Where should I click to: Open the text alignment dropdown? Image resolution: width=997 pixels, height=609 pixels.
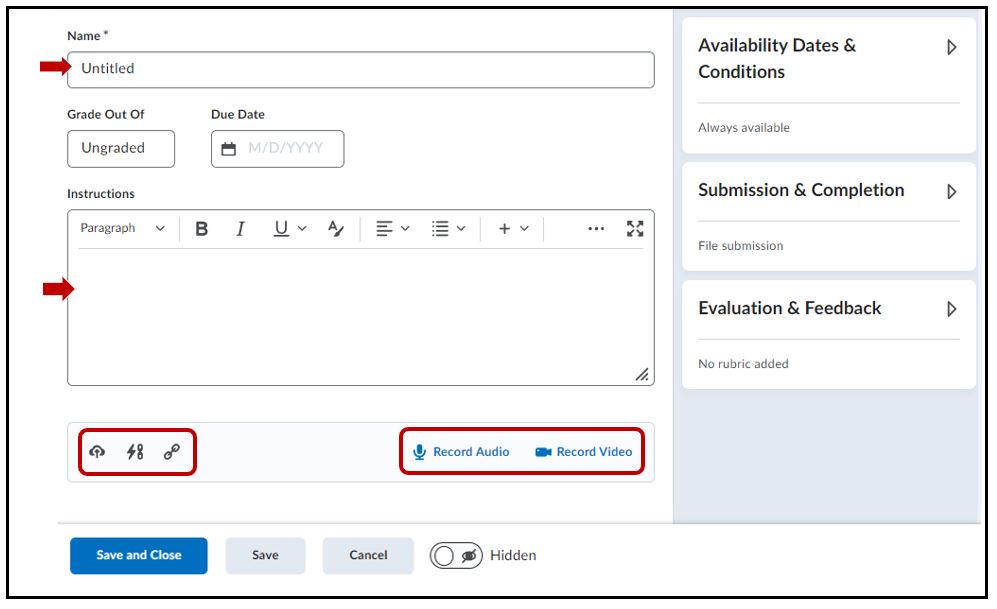point(392,229)
